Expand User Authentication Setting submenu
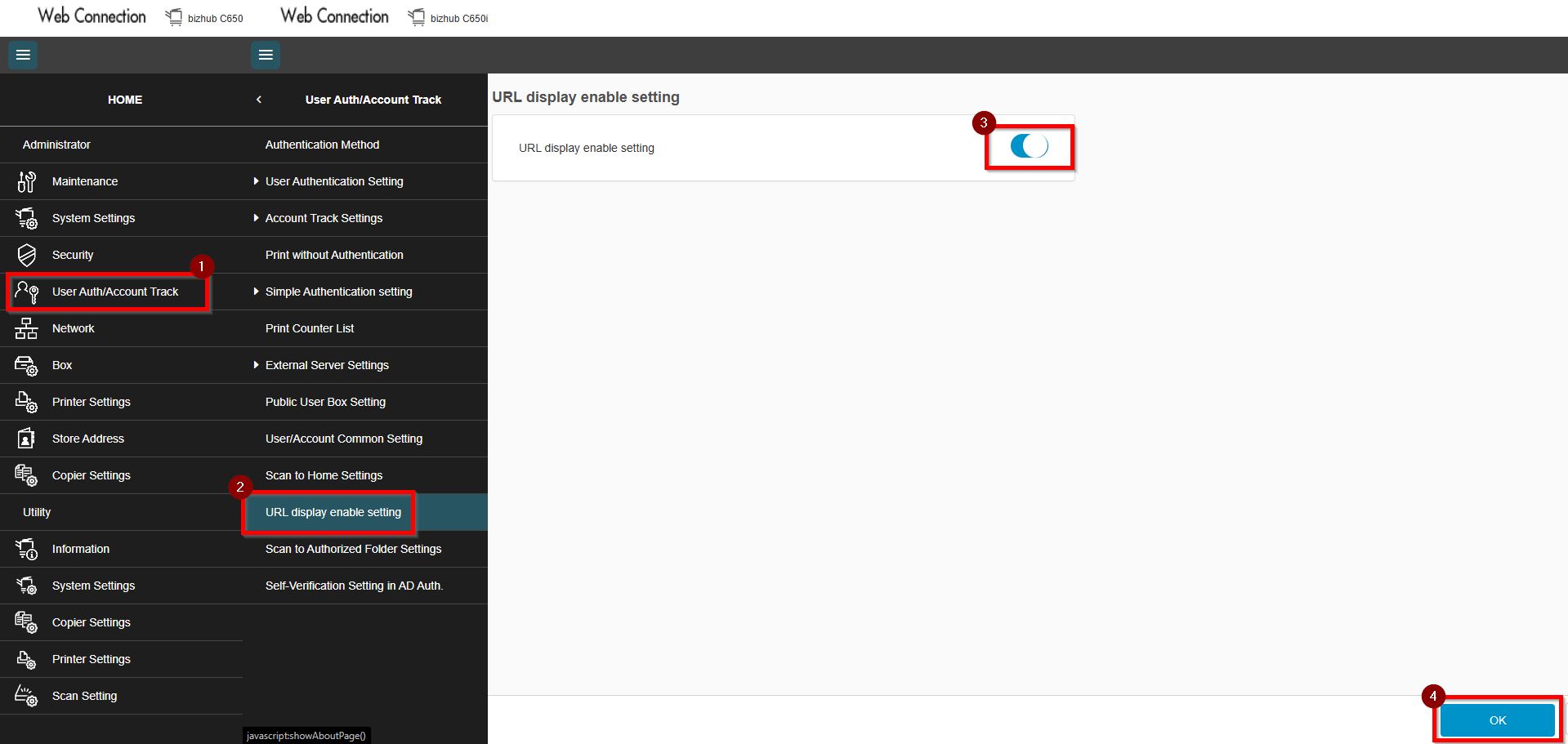1568x744 pixels. pos(334,181)
